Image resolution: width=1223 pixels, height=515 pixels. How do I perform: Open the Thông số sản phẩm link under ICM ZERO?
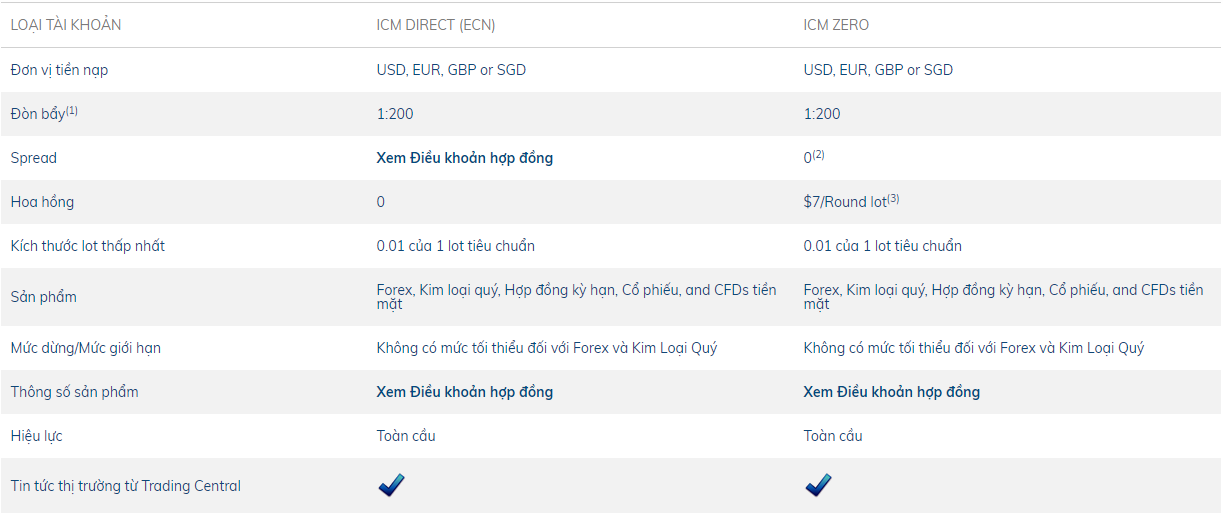tap(891, 392)
